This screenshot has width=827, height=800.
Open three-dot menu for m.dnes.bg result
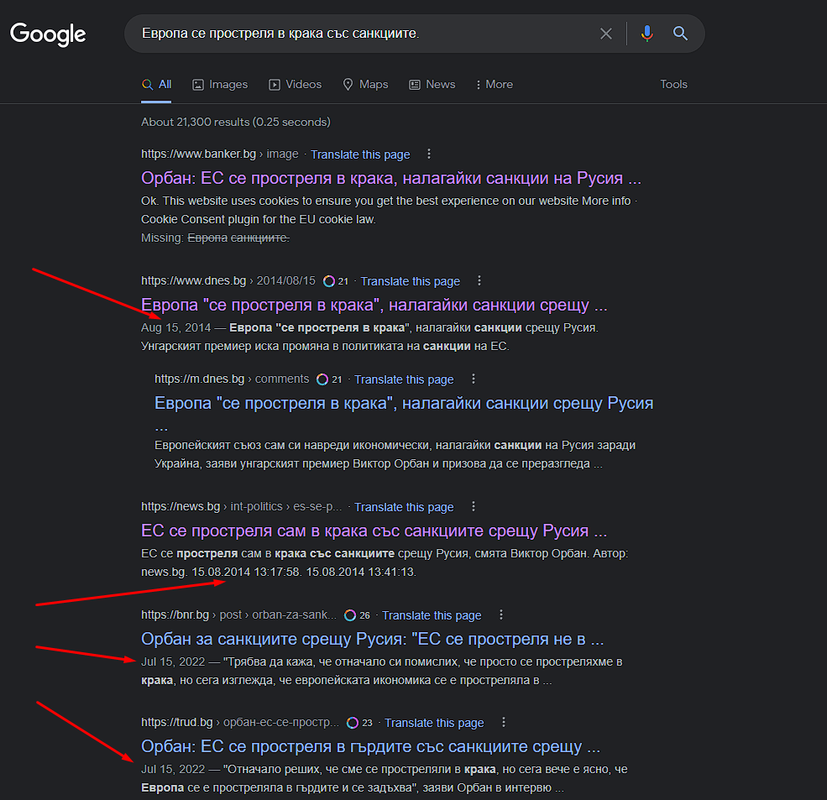tap(473, 379)
